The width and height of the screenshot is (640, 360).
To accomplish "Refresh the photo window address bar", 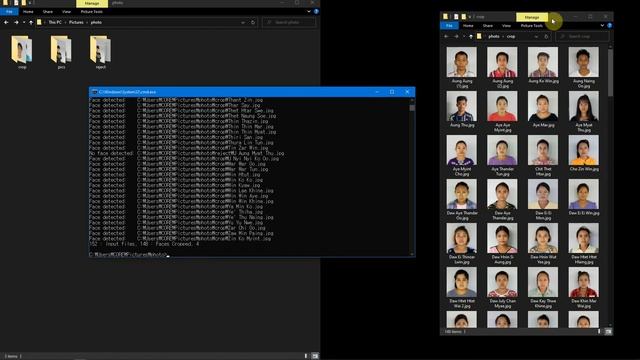I will [253, 22].
